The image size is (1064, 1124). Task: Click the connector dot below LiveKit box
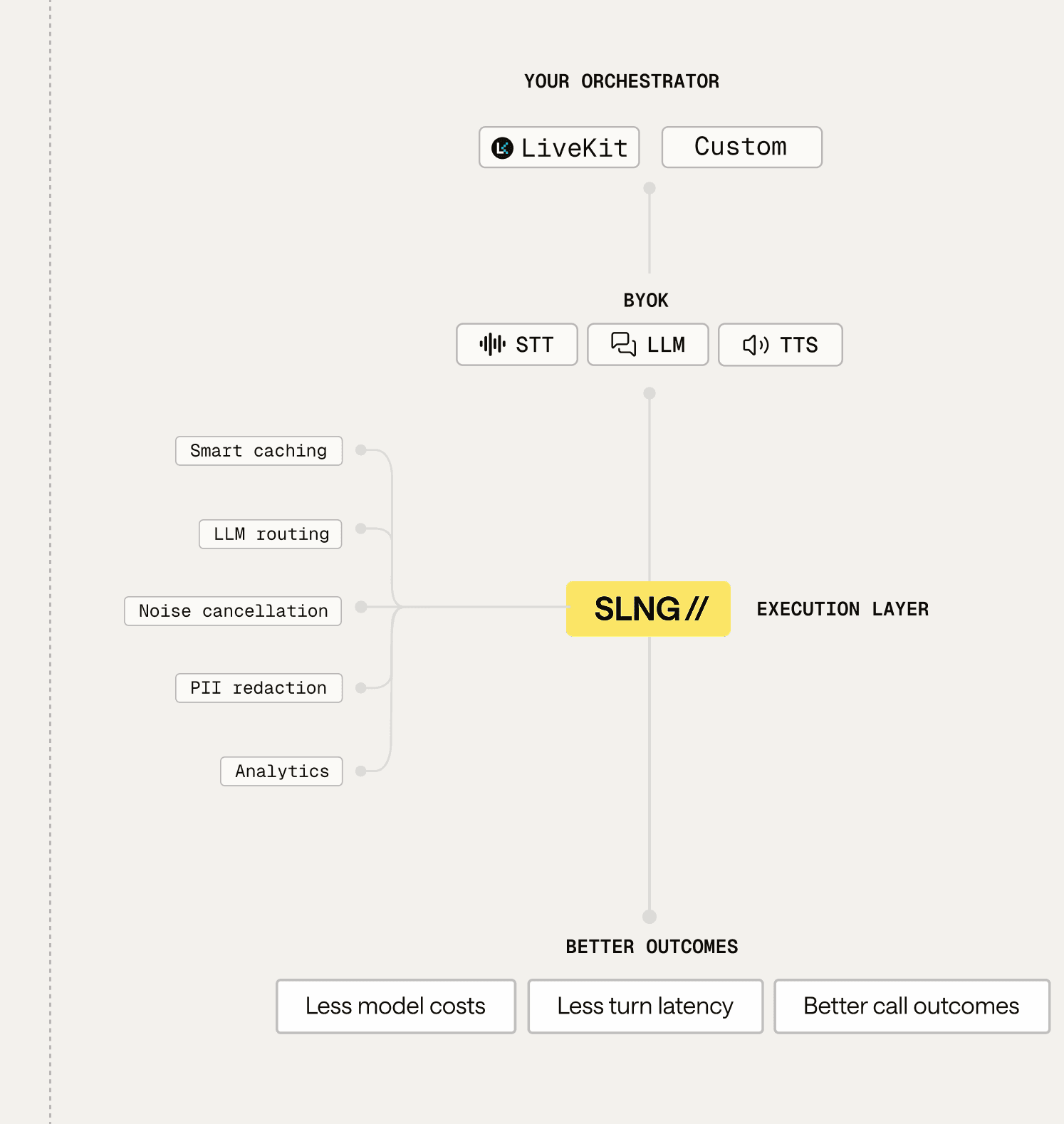650,188
